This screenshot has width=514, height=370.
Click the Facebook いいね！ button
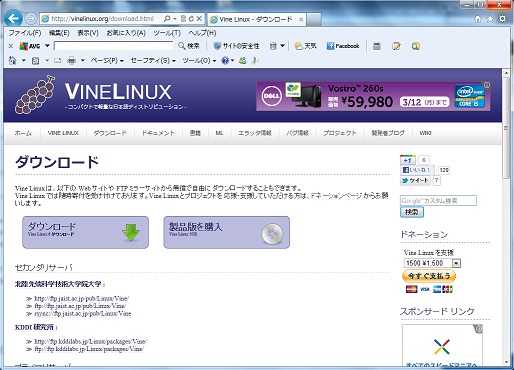coord(417,170)
